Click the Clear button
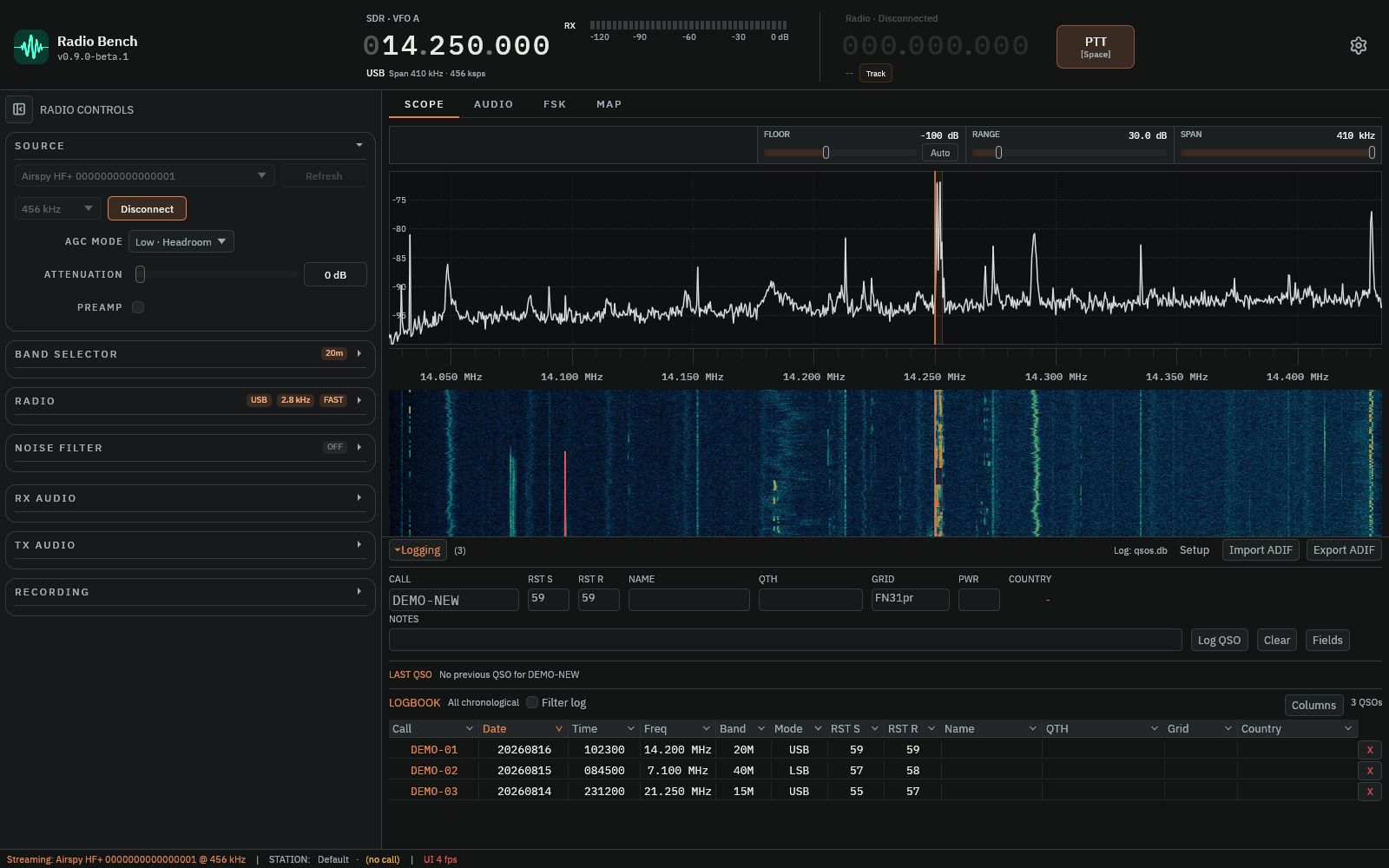This screenshot has width=1389, height=868. (1277, 640)
